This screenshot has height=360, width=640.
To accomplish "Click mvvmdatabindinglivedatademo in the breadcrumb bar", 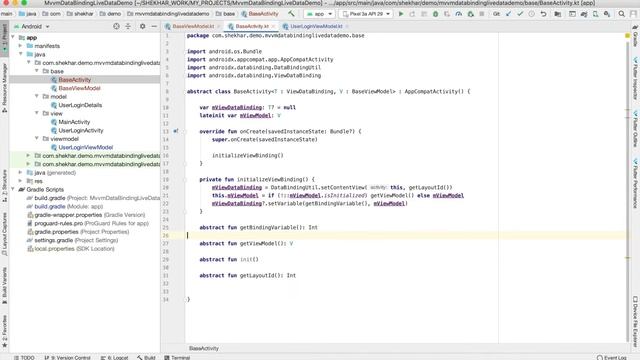I will 168,14.
